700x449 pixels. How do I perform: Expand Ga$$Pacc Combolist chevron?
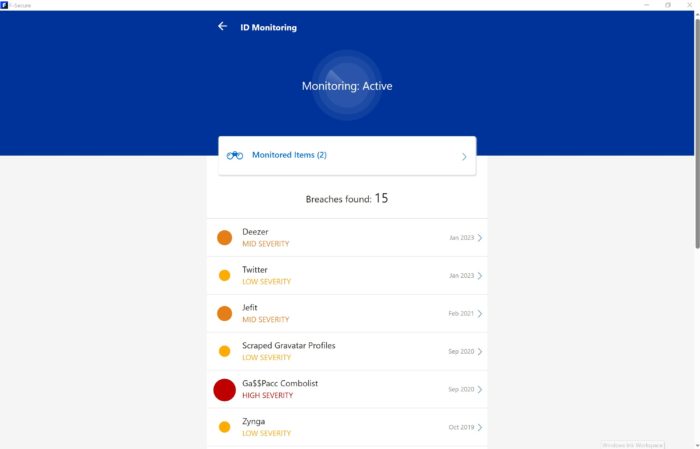tap(480, 389)
